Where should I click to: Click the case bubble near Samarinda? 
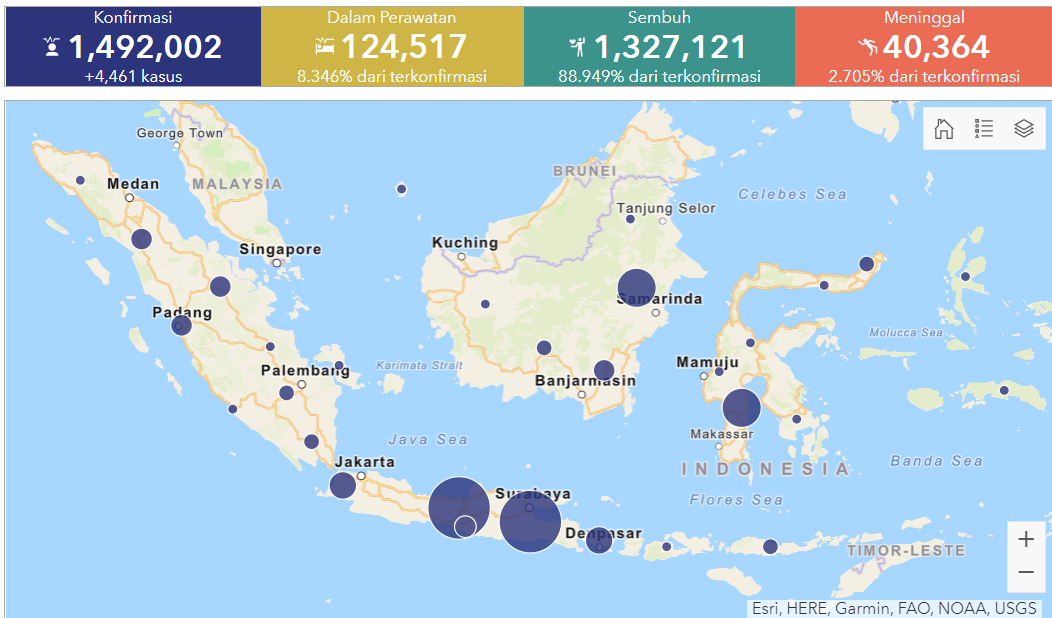[x=636, y=288]
